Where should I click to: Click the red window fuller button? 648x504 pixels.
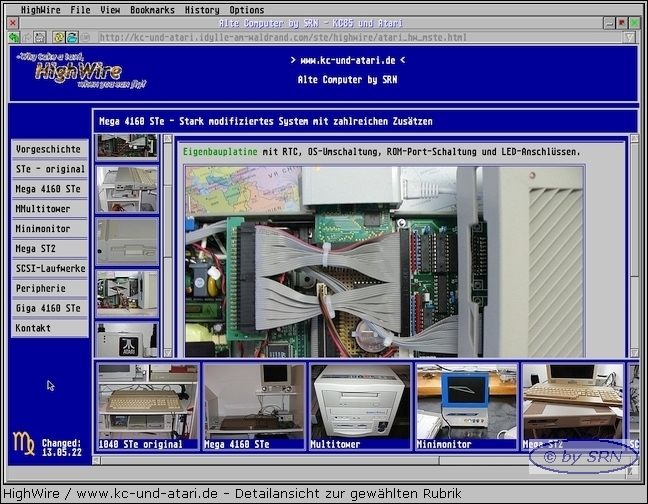pyautogui.click(x=622, y=23)
